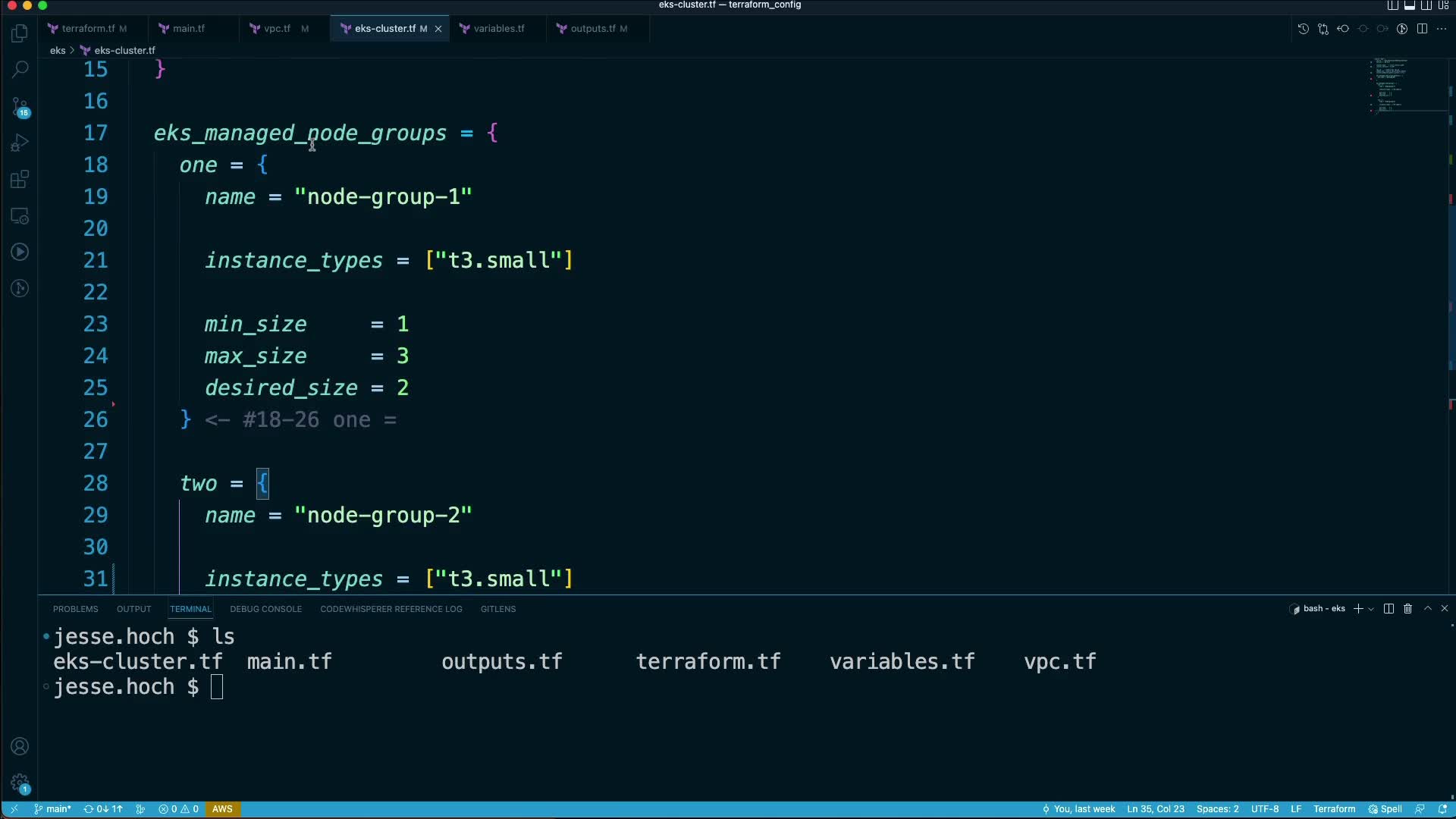Kill terminal with the trash icon
Image resolution: width=1456 pixels, height=819 pixels.
(1408, 609)
